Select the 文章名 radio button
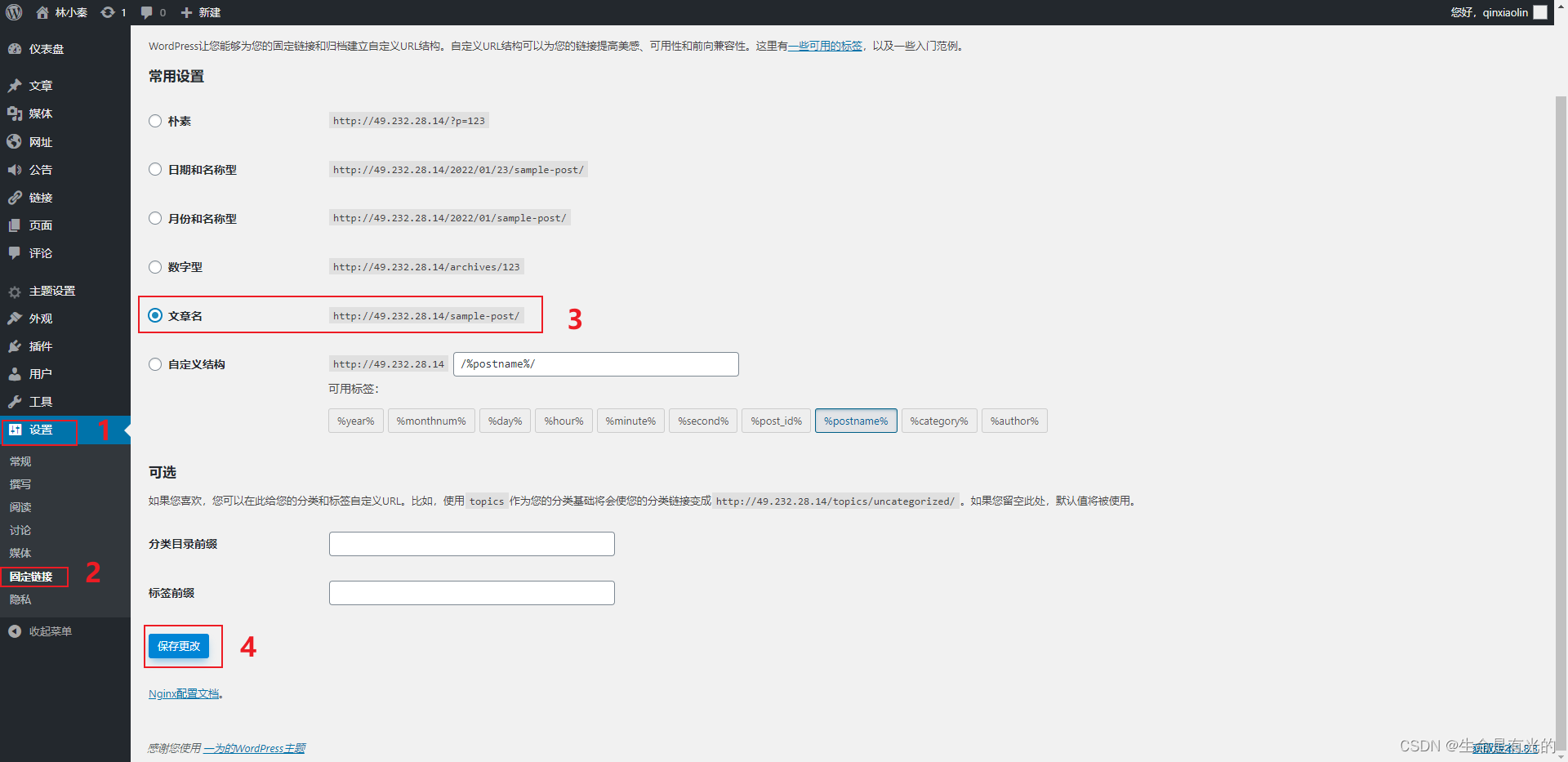Viewport: 1568px width, 762px height. pyautogui.click(x=155, y=315)
